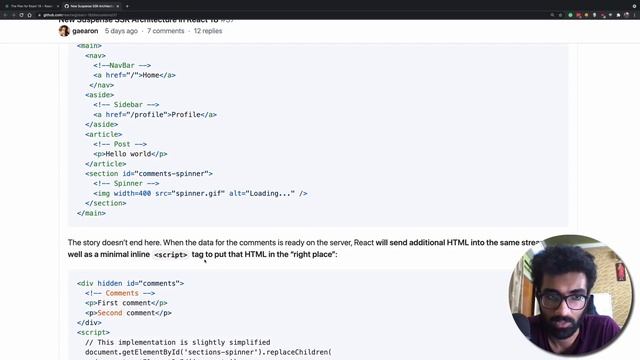The width and height of the screenshot is (640, 360).
Task: Bookmark this page with the star icon
Action: pyautogui.click(x=560, y=15)
